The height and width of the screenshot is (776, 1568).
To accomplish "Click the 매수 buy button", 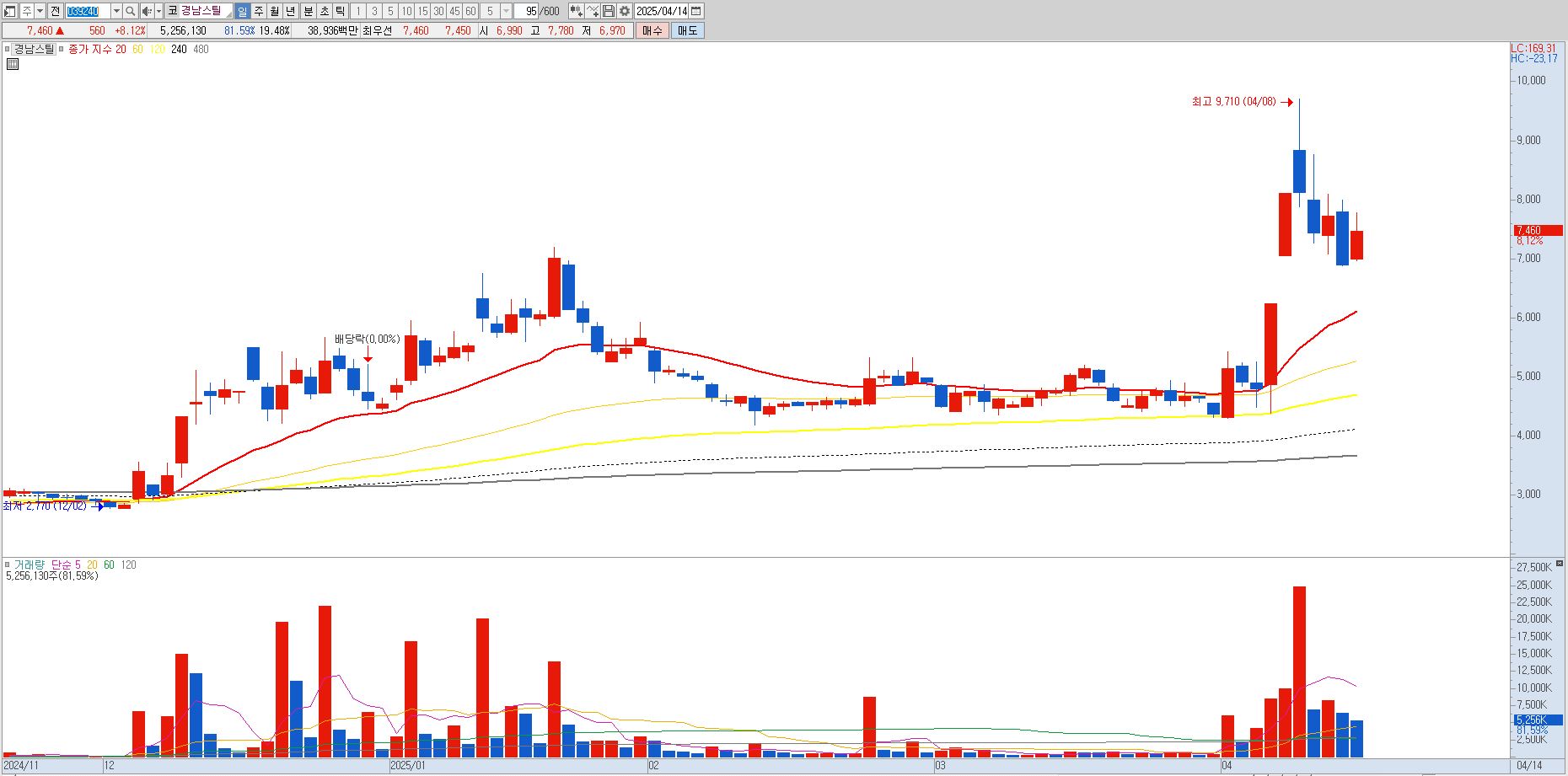I will pos(652,30).
